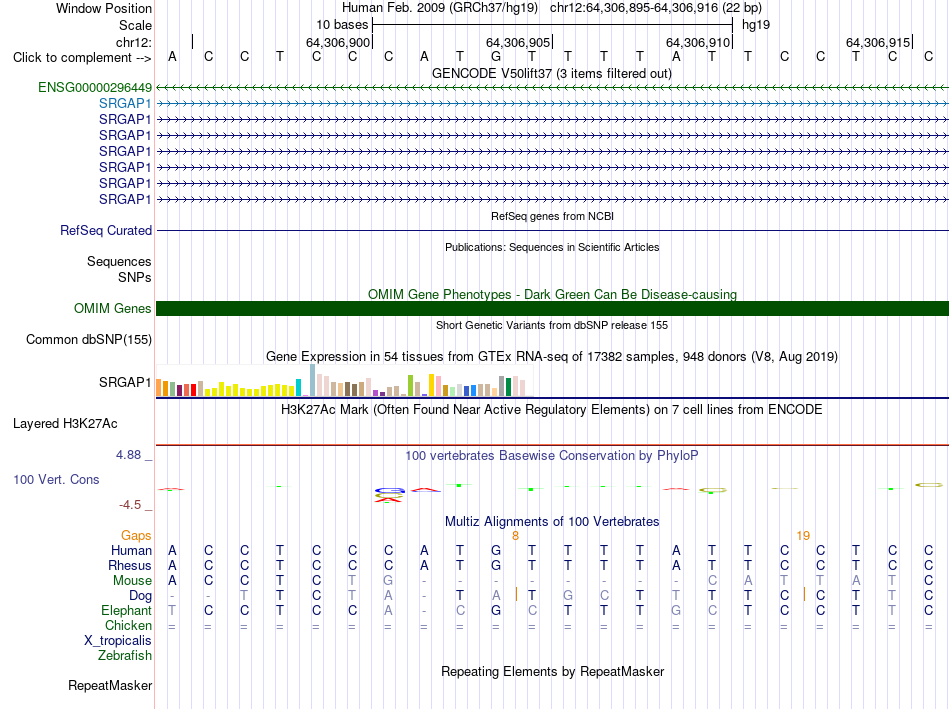This screenshot has height=709, width=950.
Task: Open the ENSG00000296449 gene label
Action: tap(95, 88)
